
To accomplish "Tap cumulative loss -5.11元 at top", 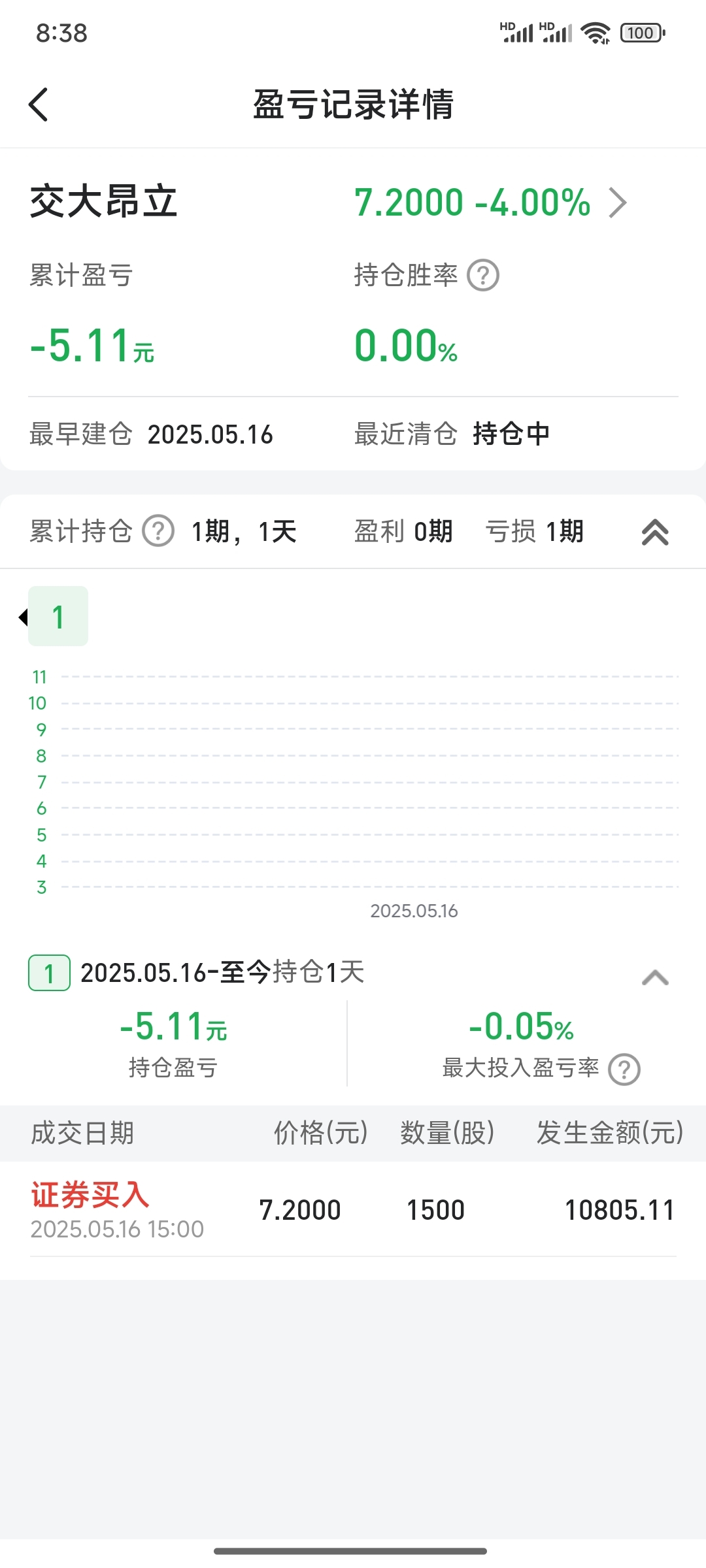I will (92, 345).
